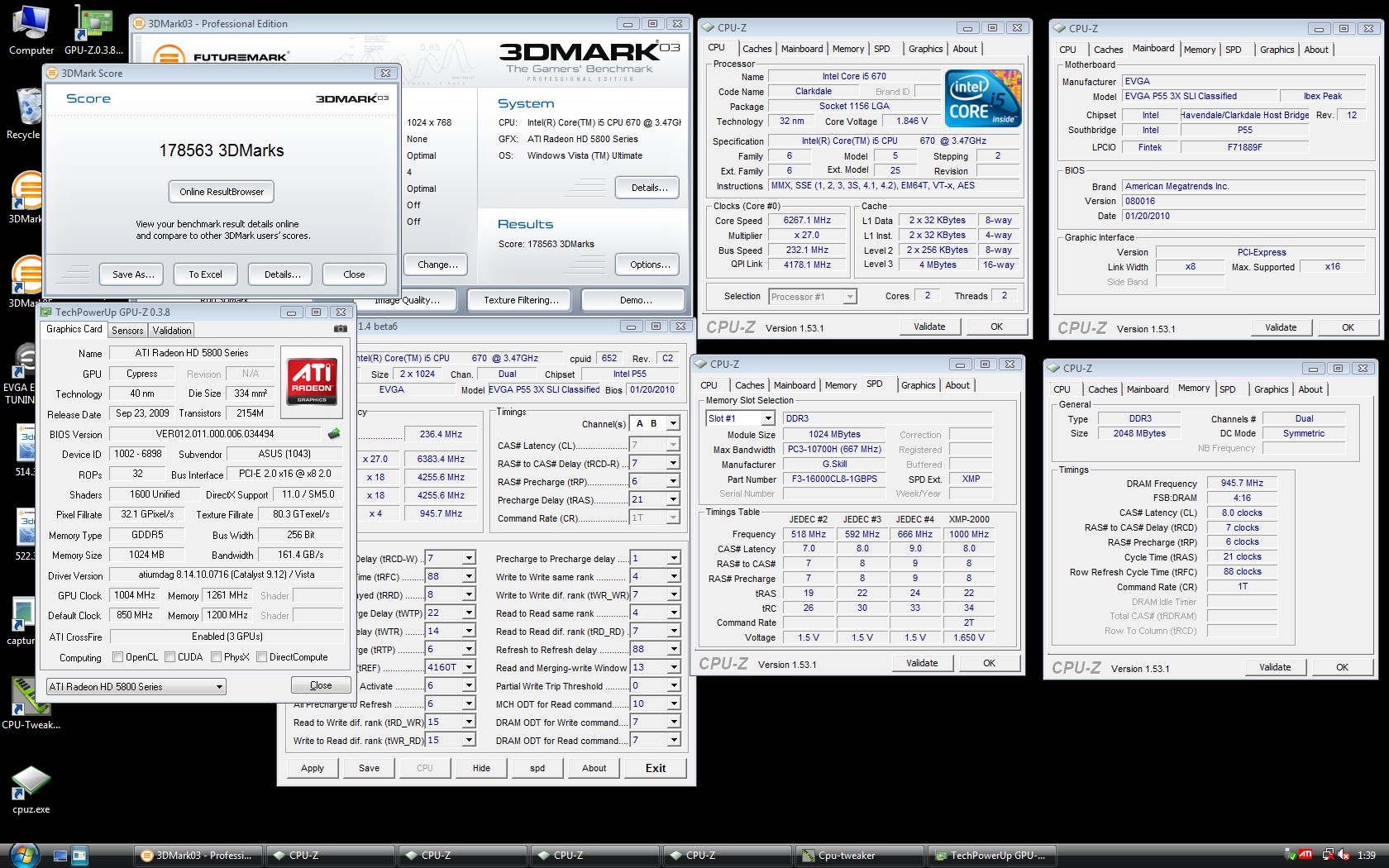1389x868 pixels.
Task: Click Online ResultBrowser button
Action: coord(222,192)
